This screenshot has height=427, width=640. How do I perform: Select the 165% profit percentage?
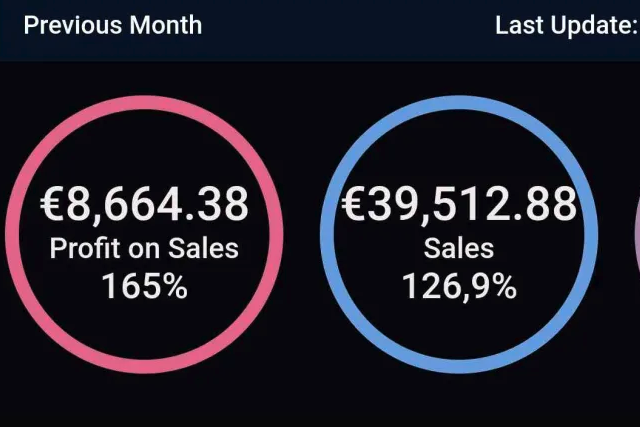tap(144, 286)
